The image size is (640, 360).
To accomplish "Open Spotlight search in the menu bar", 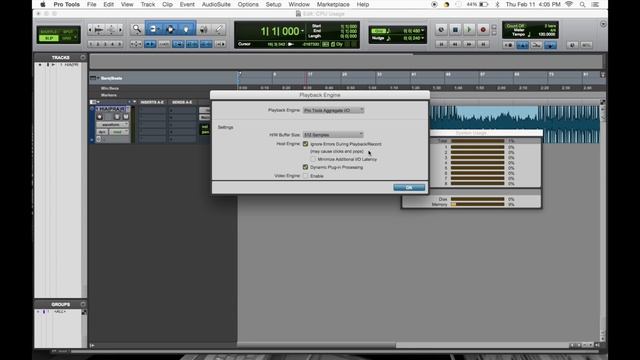I will coord(582,4).
